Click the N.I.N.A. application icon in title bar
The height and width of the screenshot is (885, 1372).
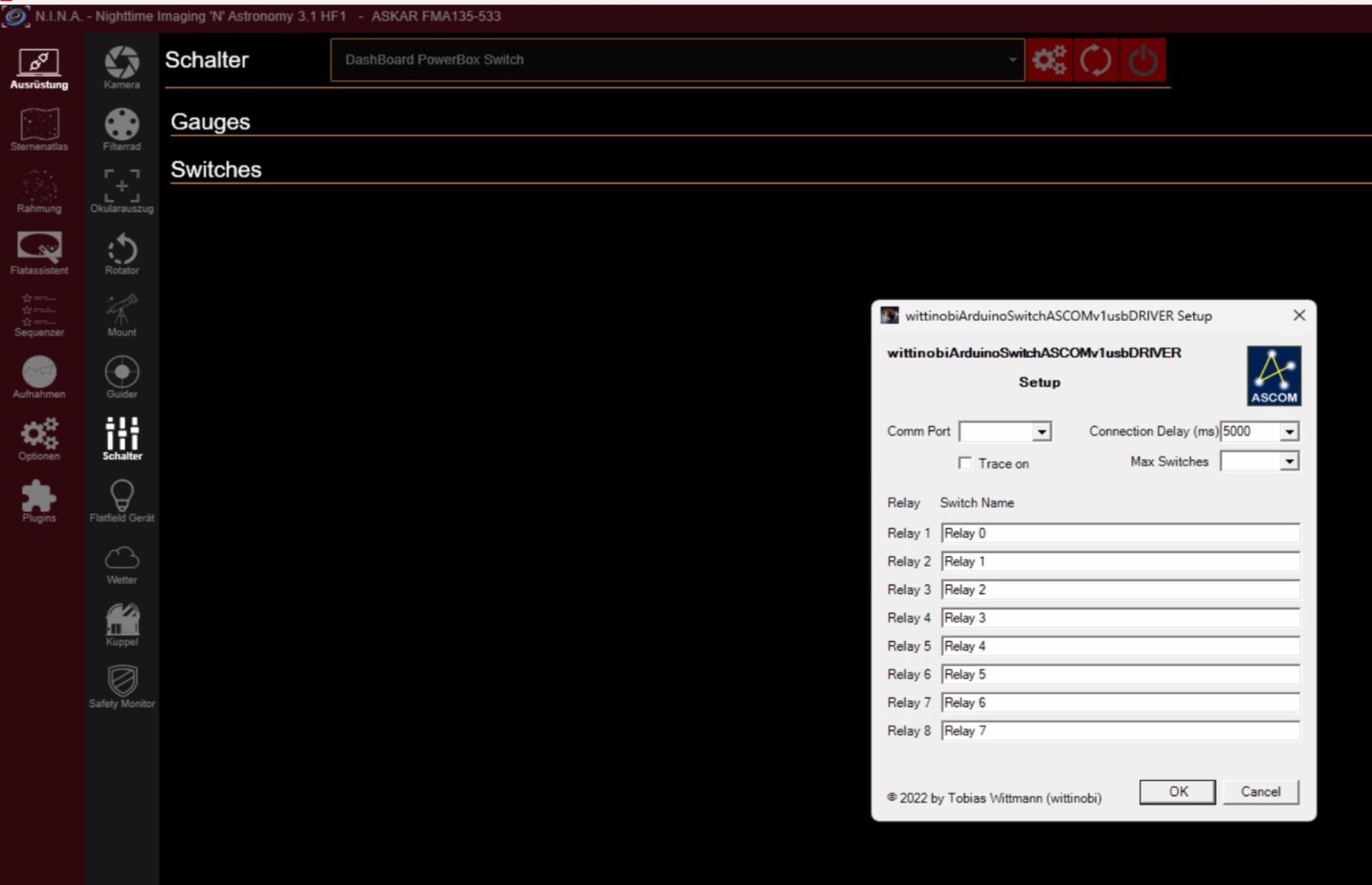(15, 16)
